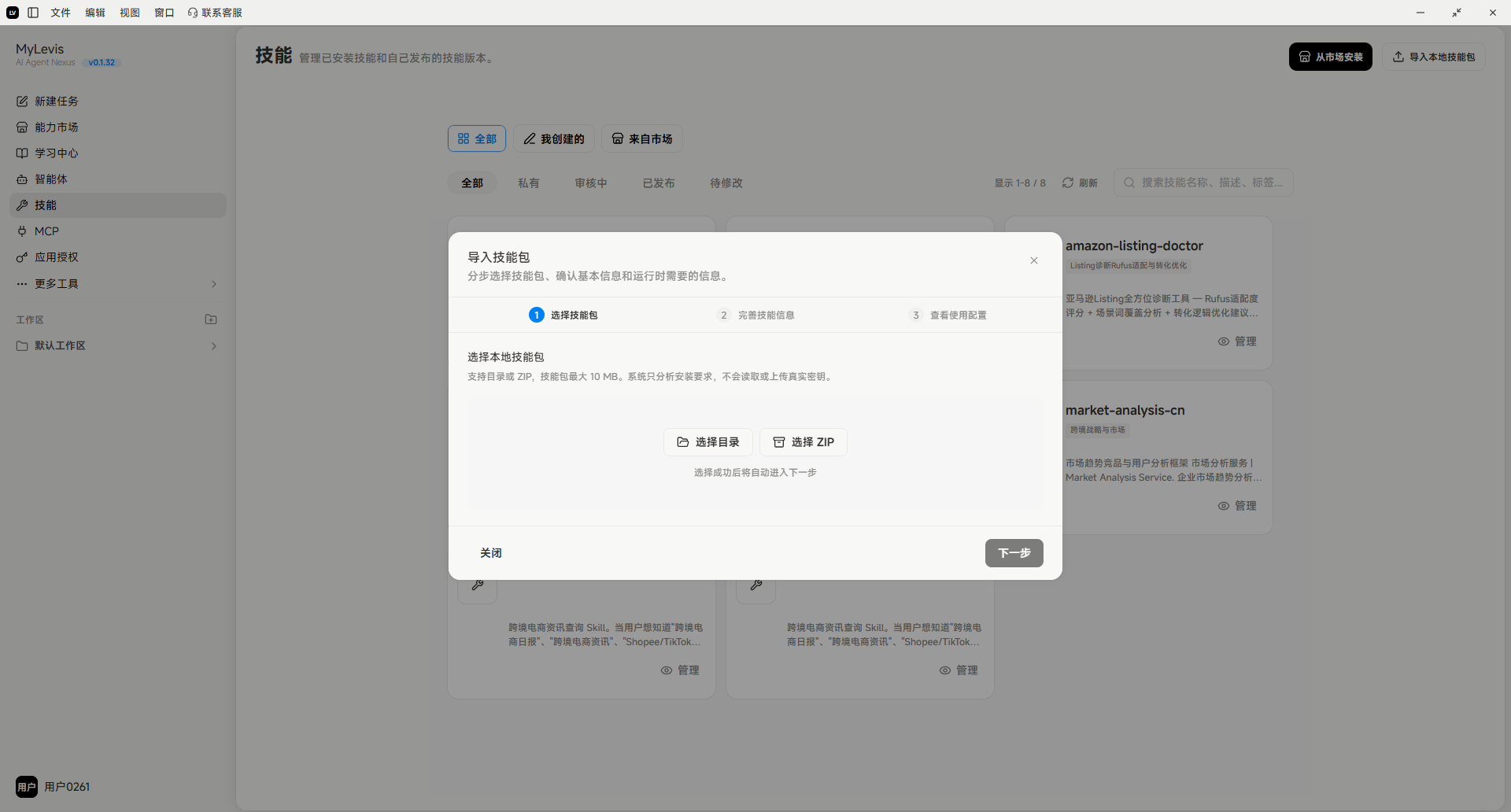
Task: Expand 更多工具 chevron
Action: click(x=214, y=284)
